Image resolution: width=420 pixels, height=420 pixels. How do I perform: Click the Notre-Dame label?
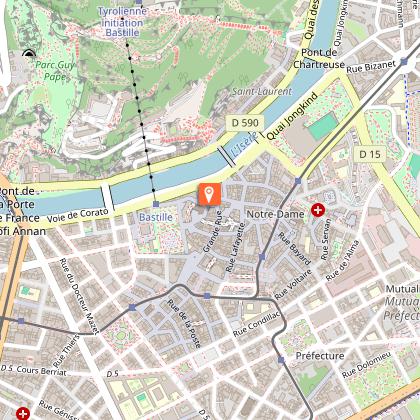[275, 214]
